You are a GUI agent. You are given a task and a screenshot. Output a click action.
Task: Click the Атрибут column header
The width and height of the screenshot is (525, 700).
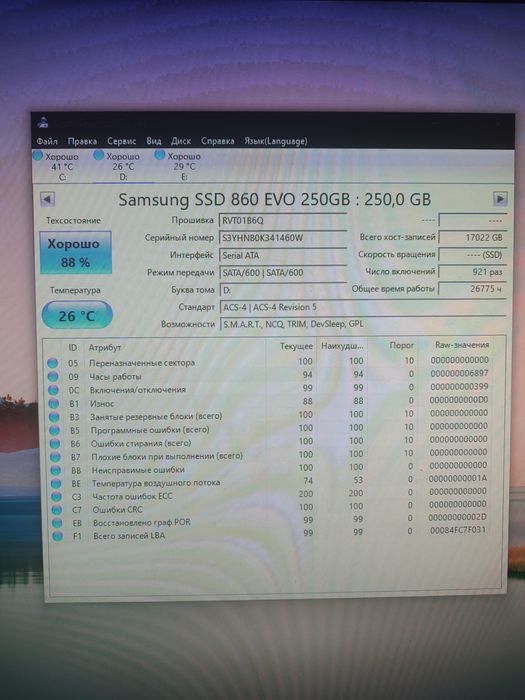[x=104, y=347]
